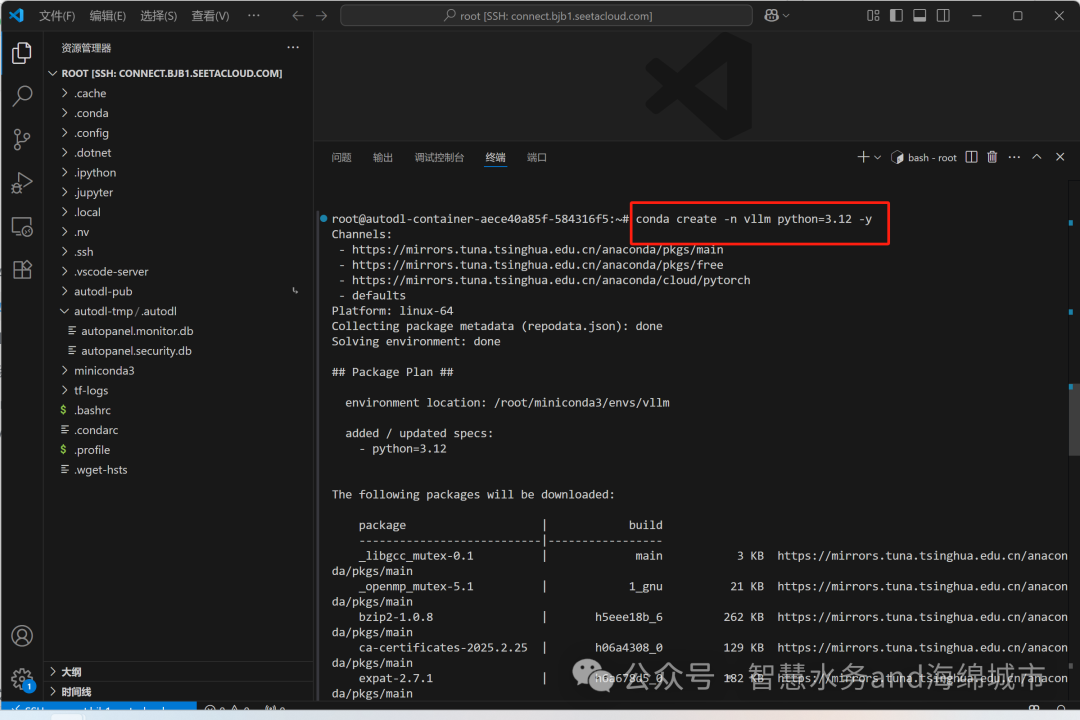
Task: Collapse the ROOT workspace folder section
Action: (172, 73)
